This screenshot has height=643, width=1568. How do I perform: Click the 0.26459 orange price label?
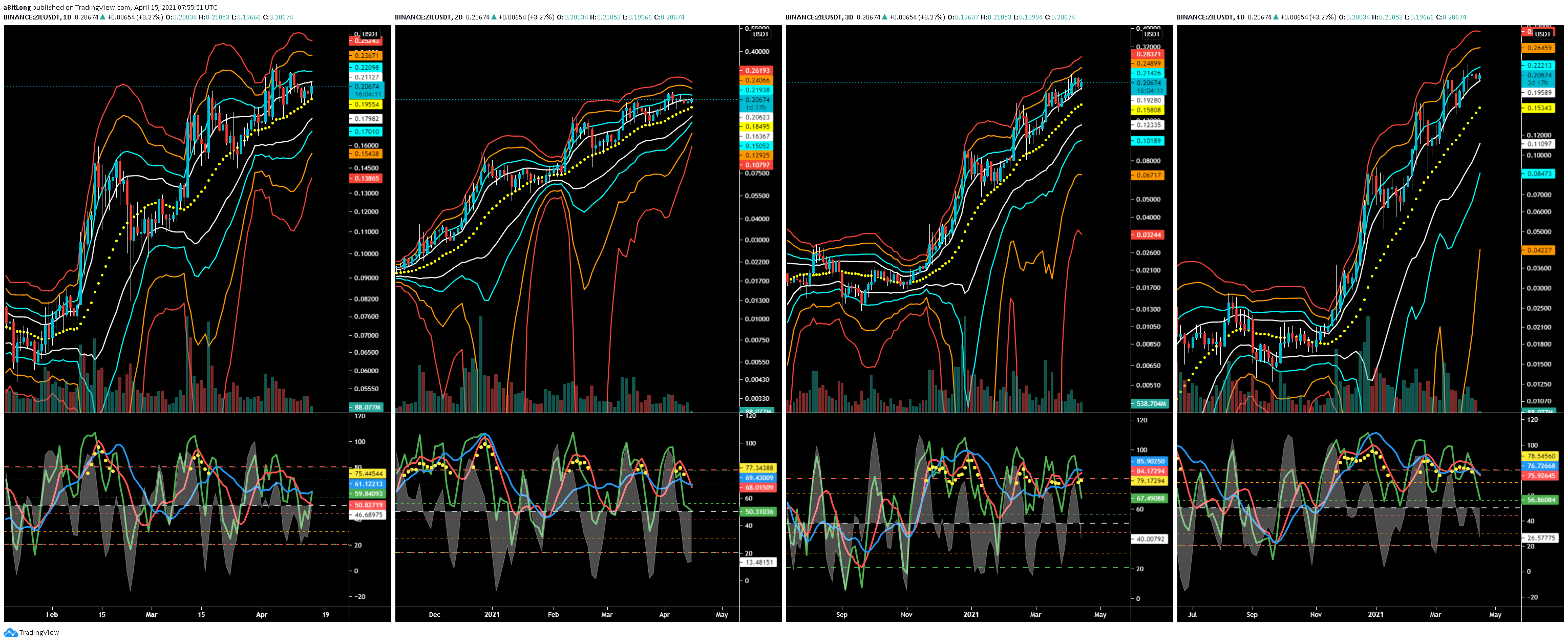click(1539, 48)
